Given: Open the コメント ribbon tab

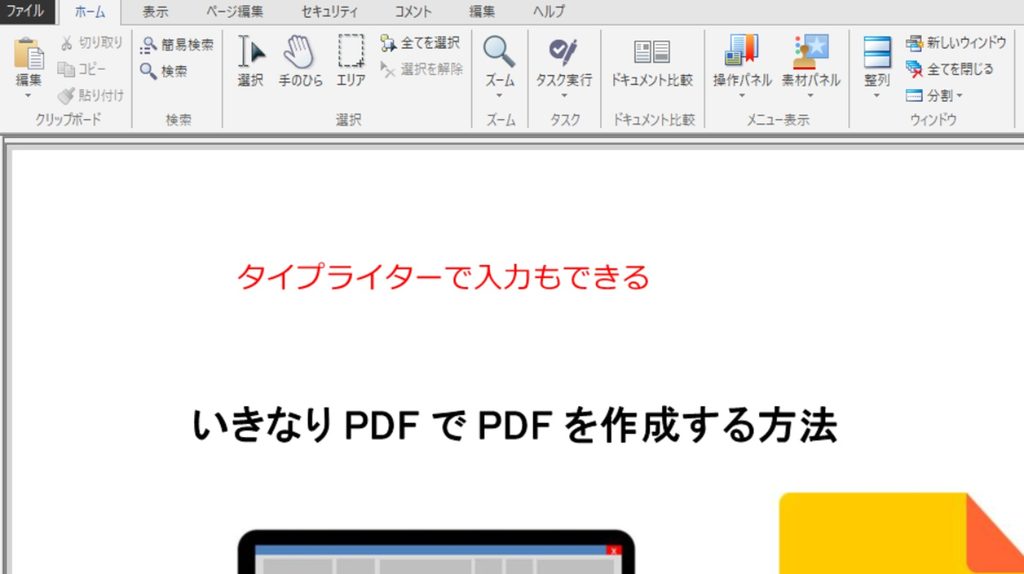Looking at the screenshot, I should 413,12.
